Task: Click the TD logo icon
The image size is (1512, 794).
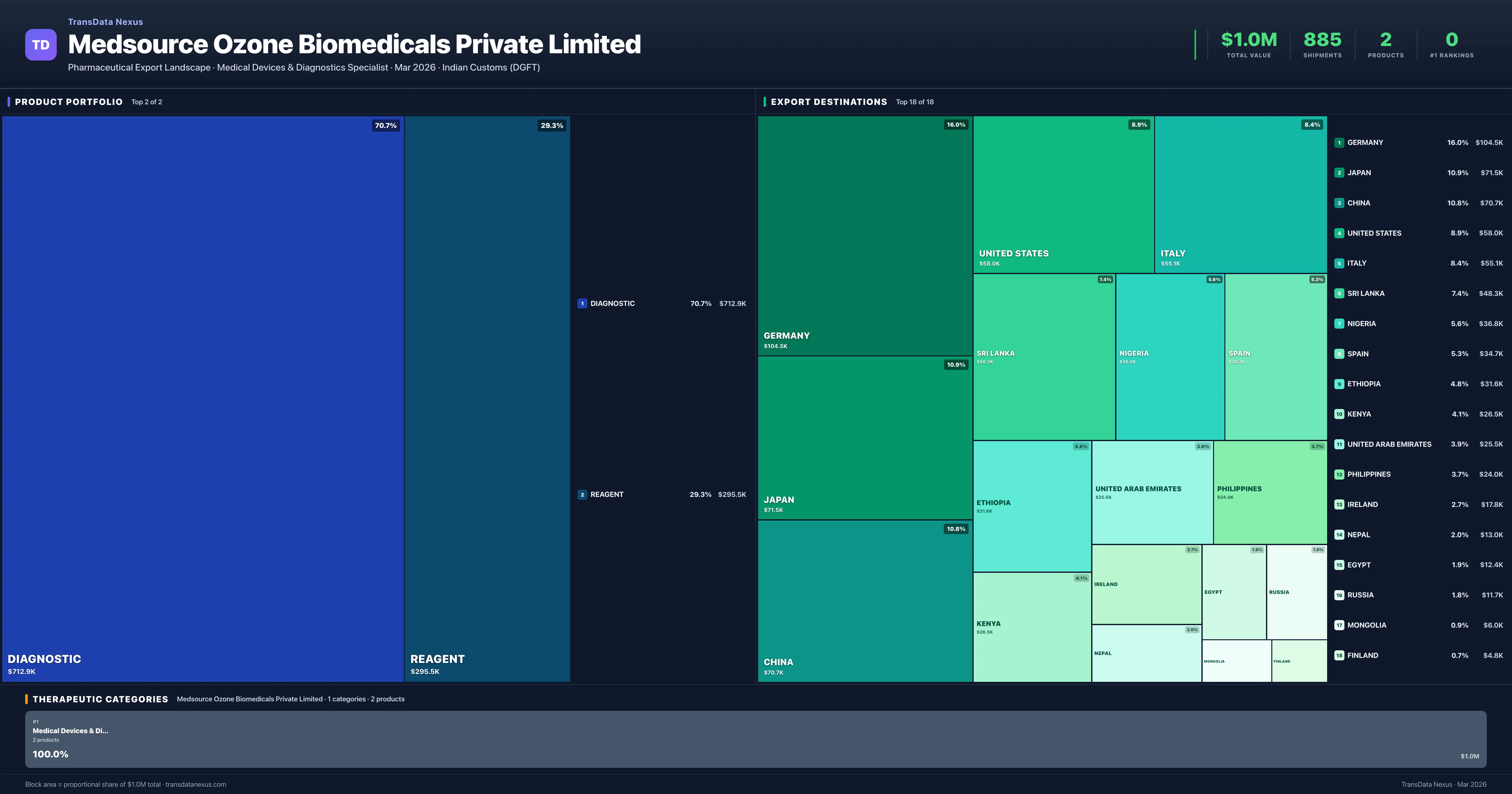Action: pyautogui.click(x=41, y=45)
